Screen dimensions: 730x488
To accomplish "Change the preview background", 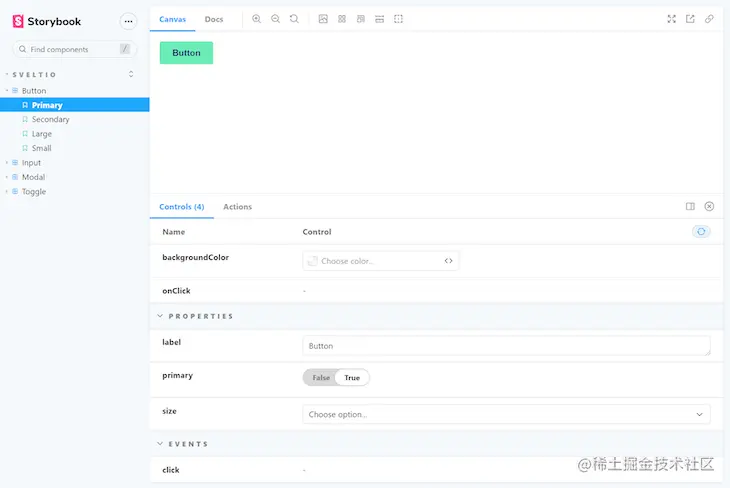I will (x=323, y=19).
